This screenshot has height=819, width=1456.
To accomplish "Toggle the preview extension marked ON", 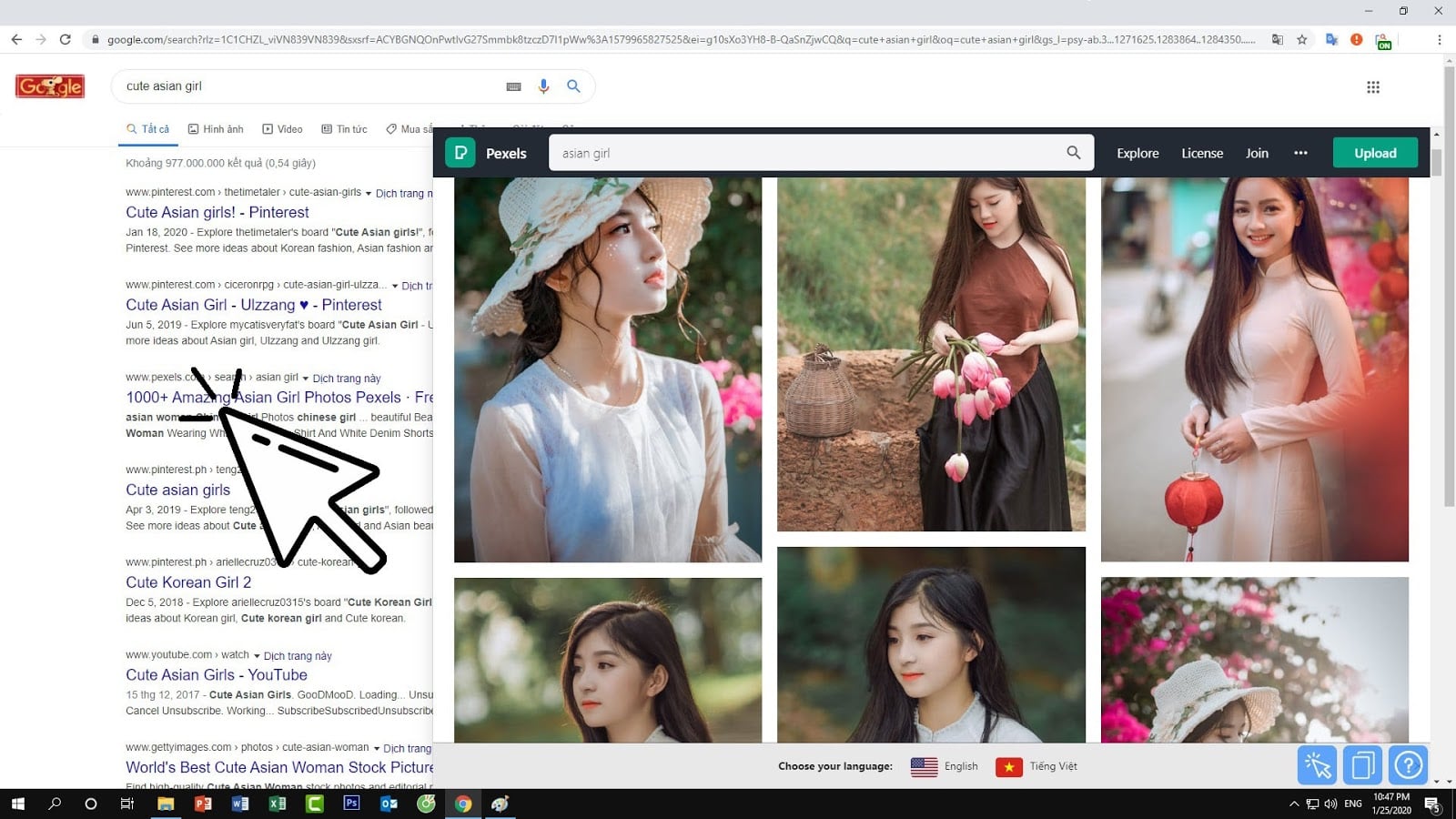I will coord(1383,41).
